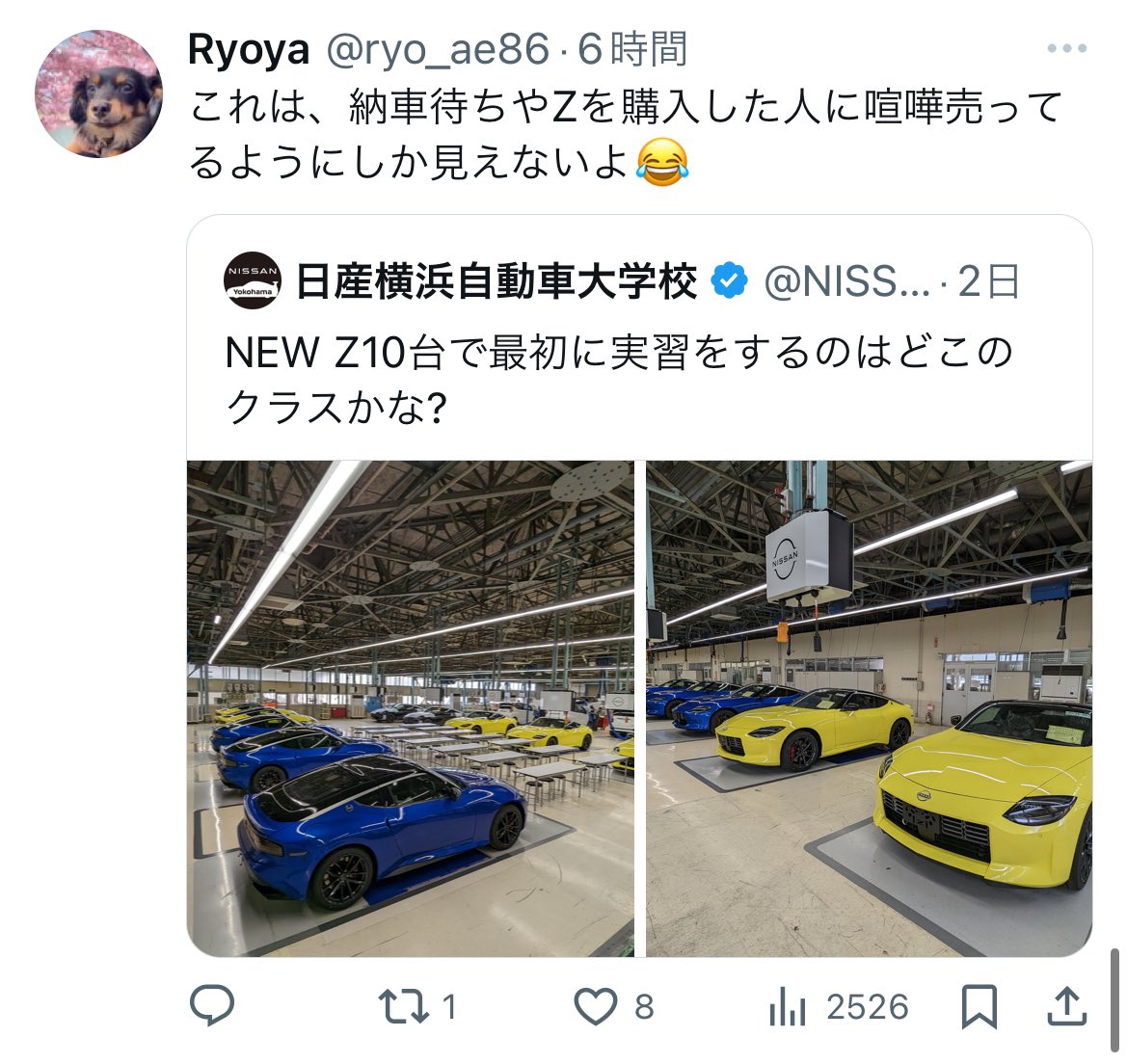Open Ryoya display name link
1127x1064 pixels.
[x=249, y=49]
